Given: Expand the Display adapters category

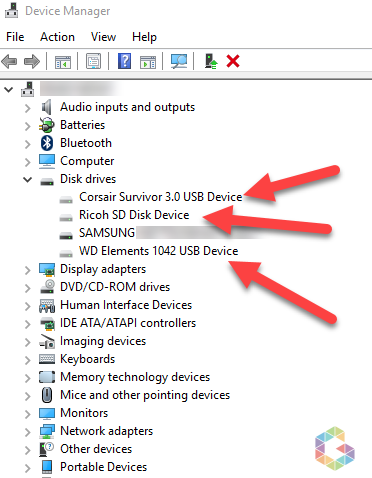Looking at the screenshot, I should click(28, 270).
